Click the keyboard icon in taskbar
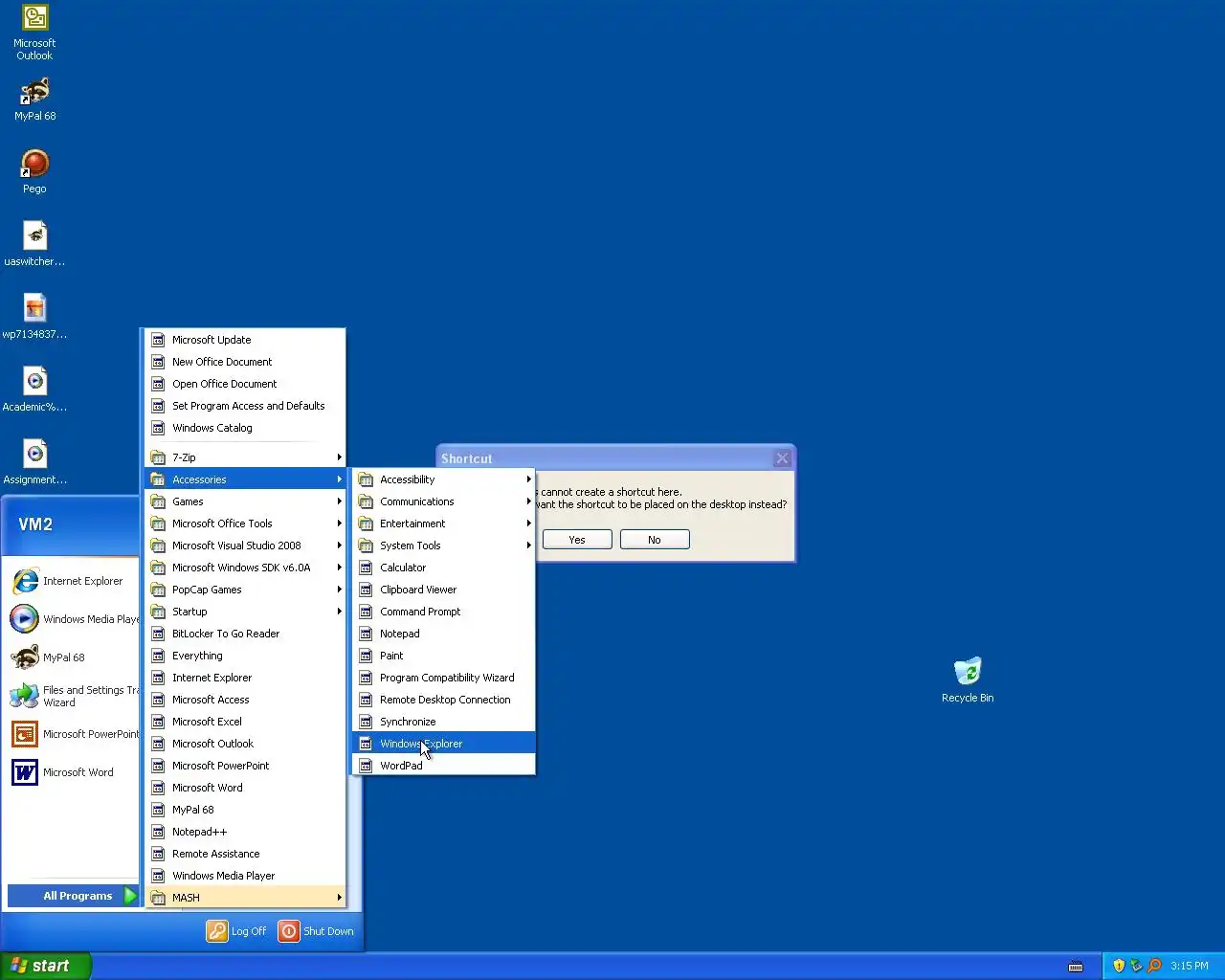 1076,966
